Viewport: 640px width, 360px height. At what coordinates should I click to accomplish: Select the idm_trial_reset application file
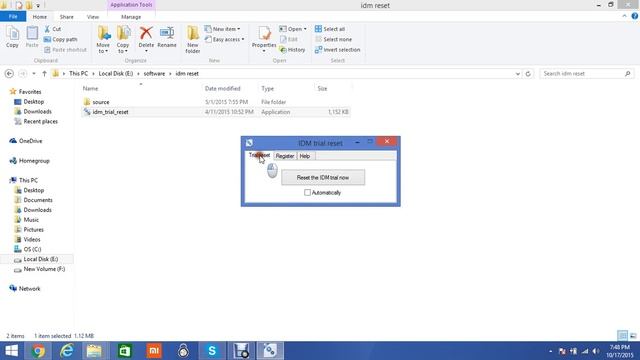pos(216,112)
